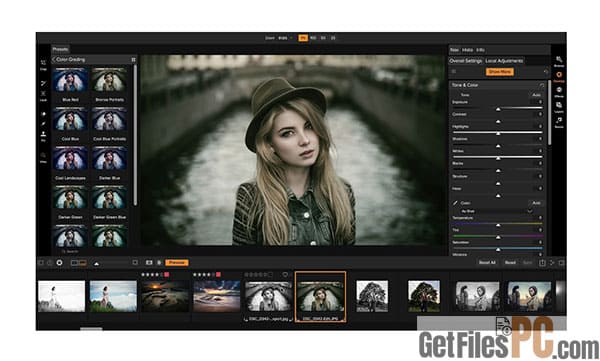Click the reset arrow icon right of Show More

[546, 72]
